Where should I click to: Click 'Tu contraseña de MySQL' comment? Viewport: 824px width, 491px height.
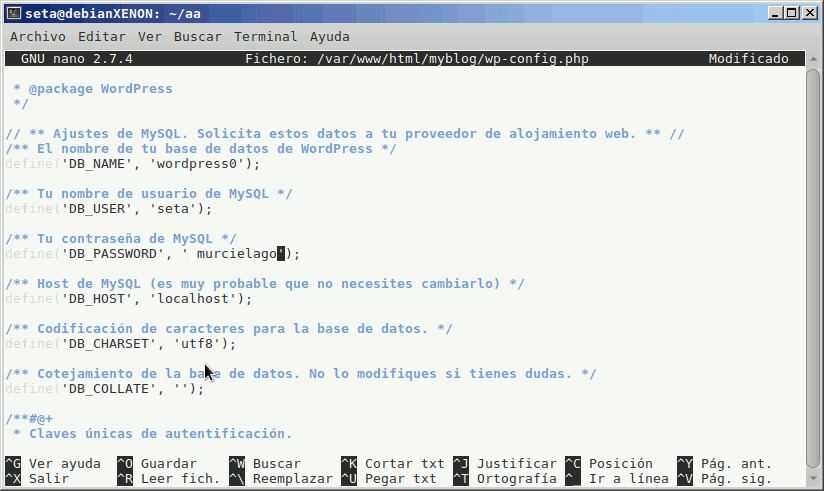click(121, 239)
